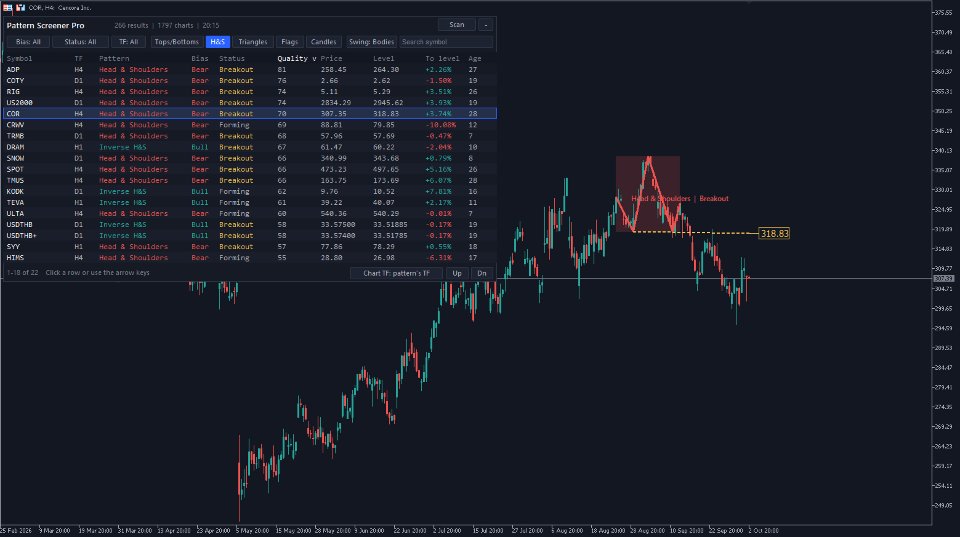Collapse the Pattern Screener Pro panel
960x537 pixels.
[486, 25]
